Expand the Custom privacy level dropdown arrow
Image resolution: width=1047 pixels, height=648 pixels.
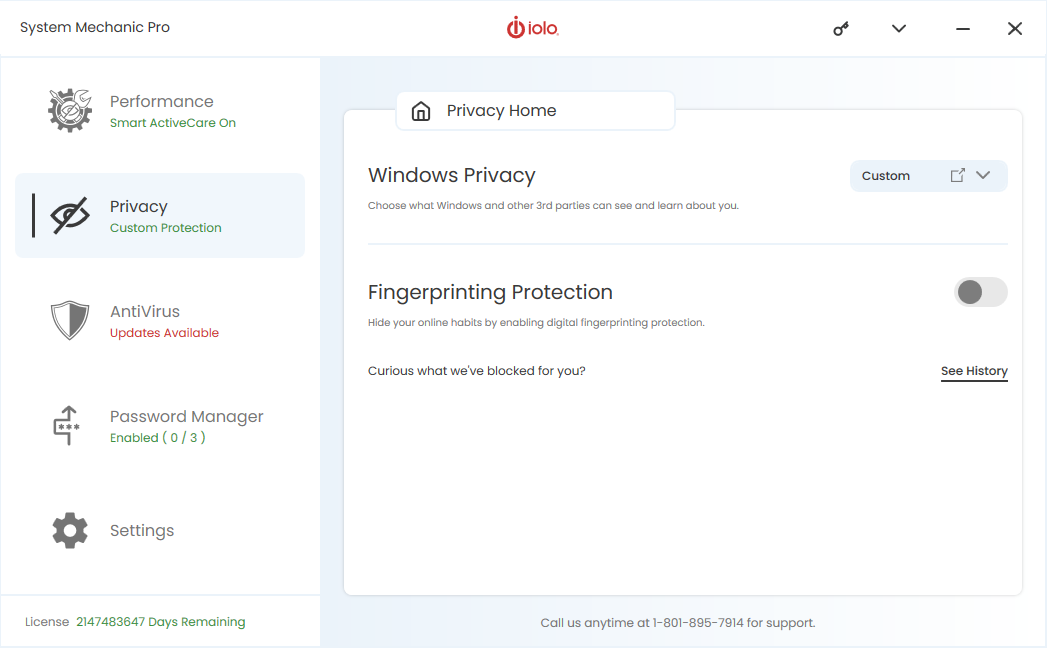[x=983, y=175]
